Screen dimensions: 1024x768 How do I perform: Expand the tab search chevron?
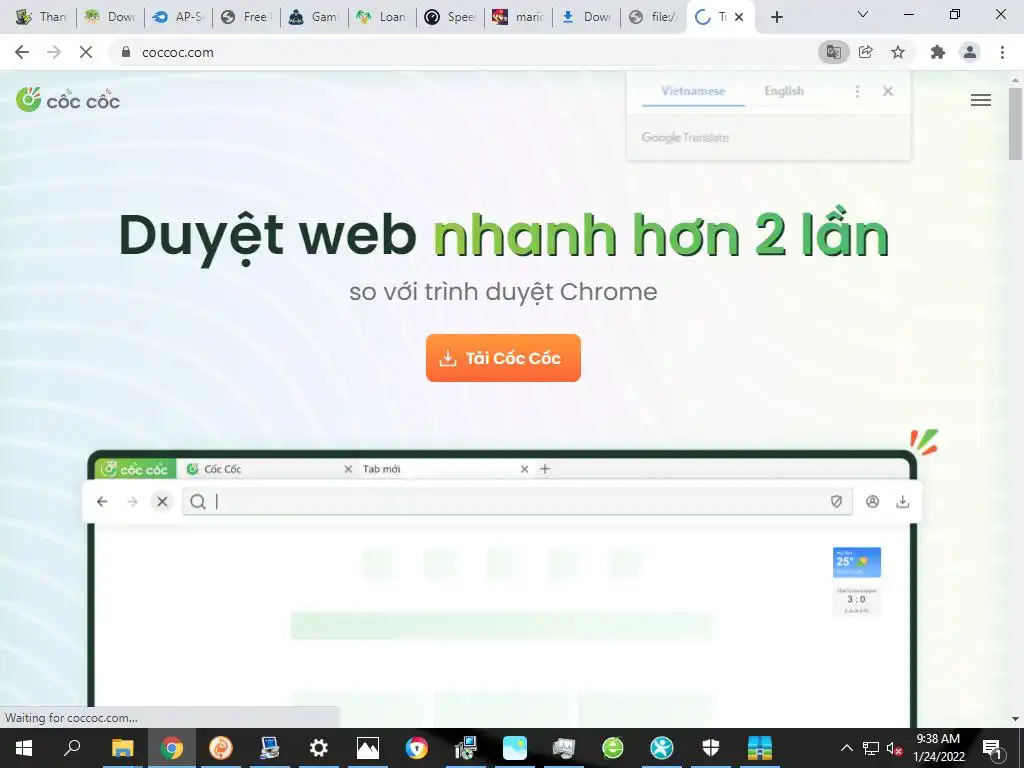tap(863, 14)
